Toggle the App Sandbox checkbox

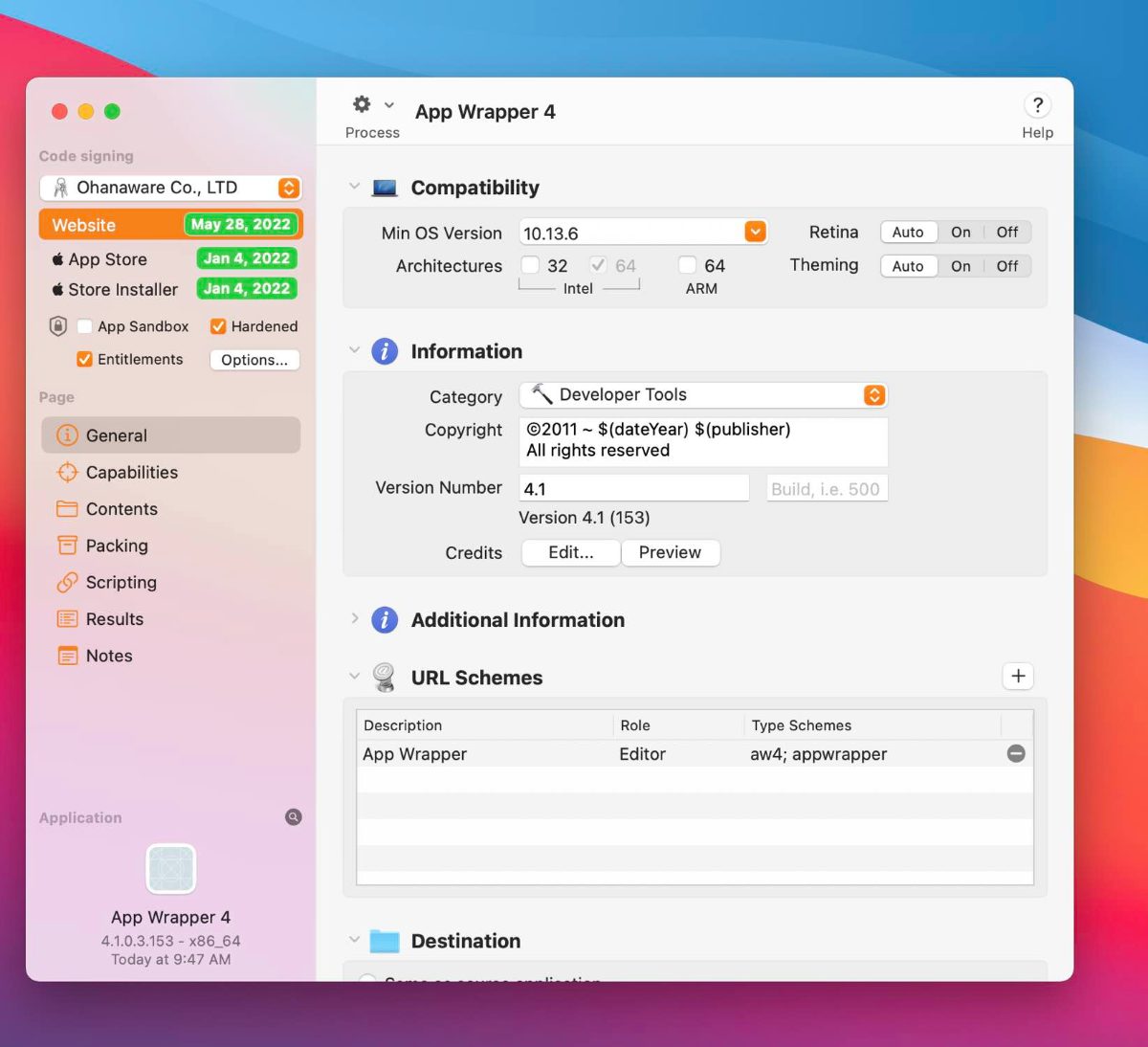point(84,326)
